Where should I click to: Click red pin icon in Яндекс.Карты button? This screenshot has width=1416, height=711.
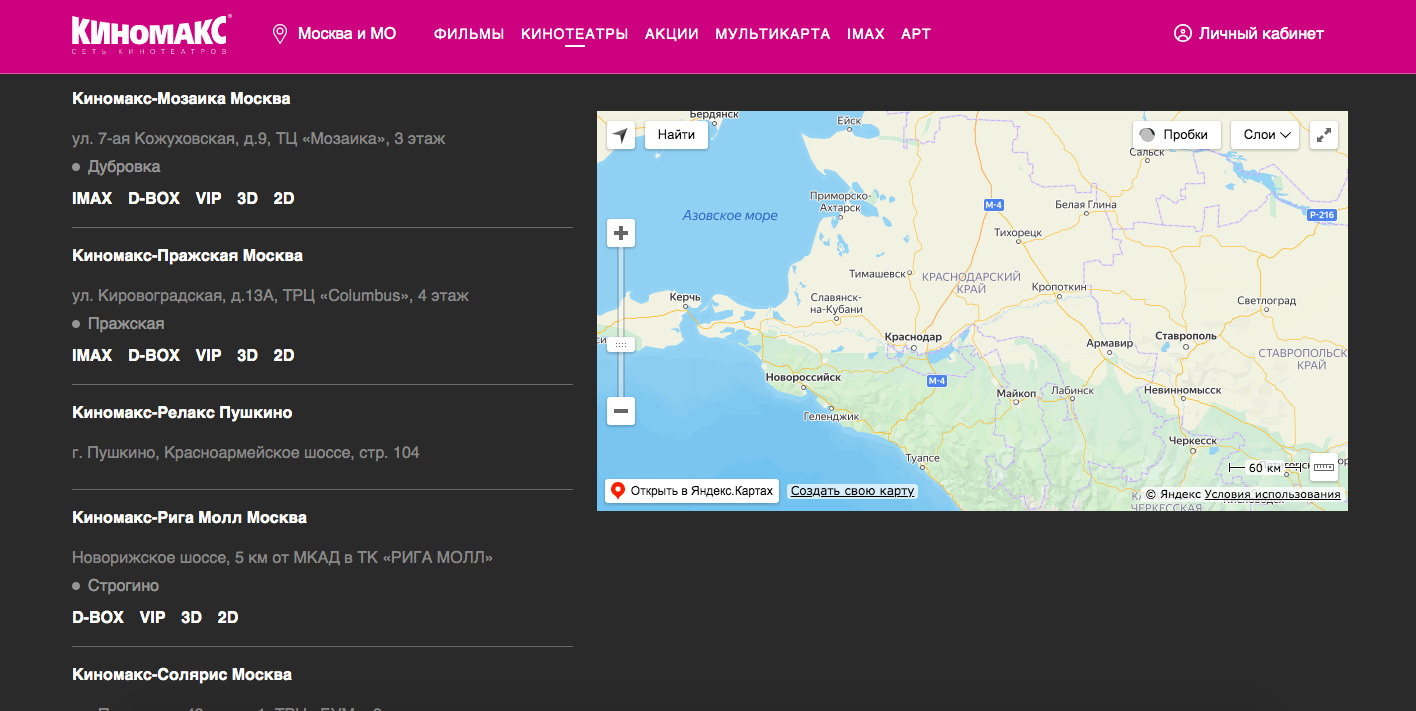pos(618,491)
